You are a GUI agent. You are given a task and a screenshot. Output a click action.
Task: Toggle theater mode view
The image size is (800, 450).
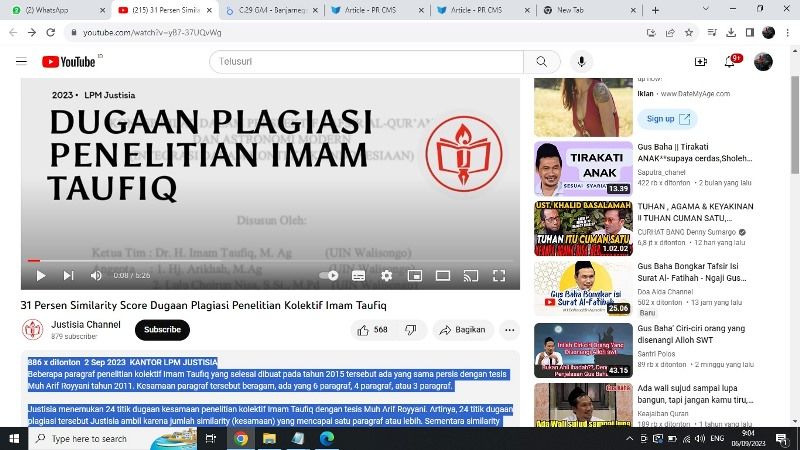(x=443, y=276)
